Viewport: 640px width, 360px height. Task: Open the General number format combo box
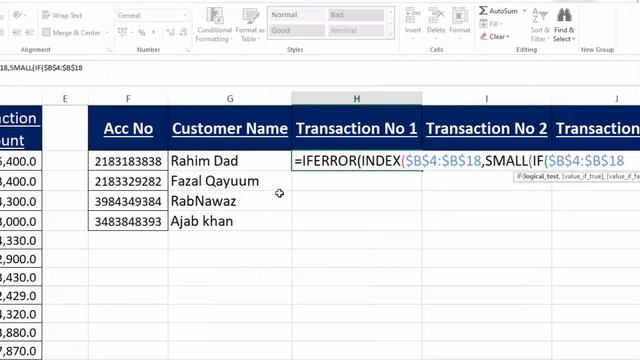(152, 16)
